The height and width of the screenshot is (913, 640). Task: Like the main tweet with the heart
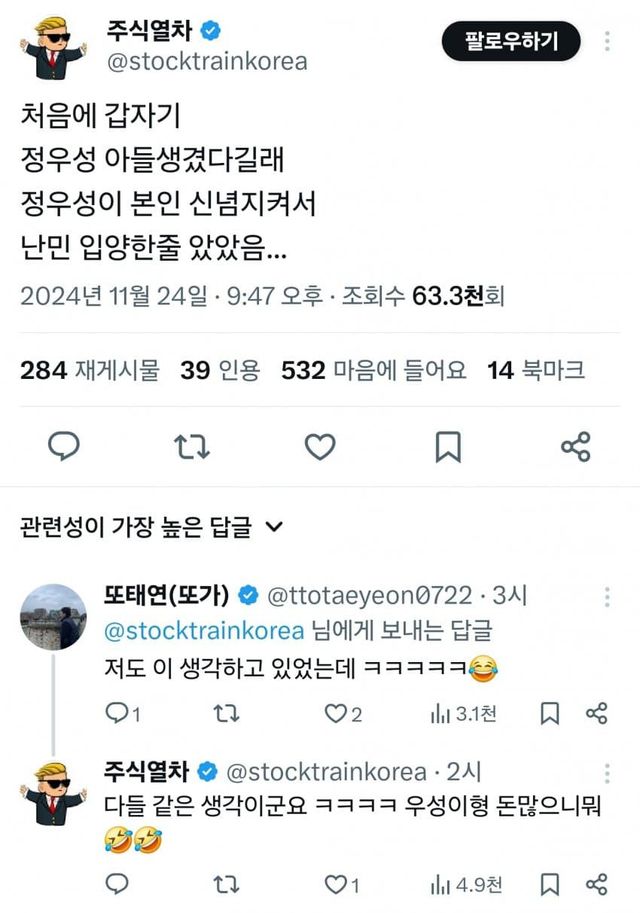[319, 446]
